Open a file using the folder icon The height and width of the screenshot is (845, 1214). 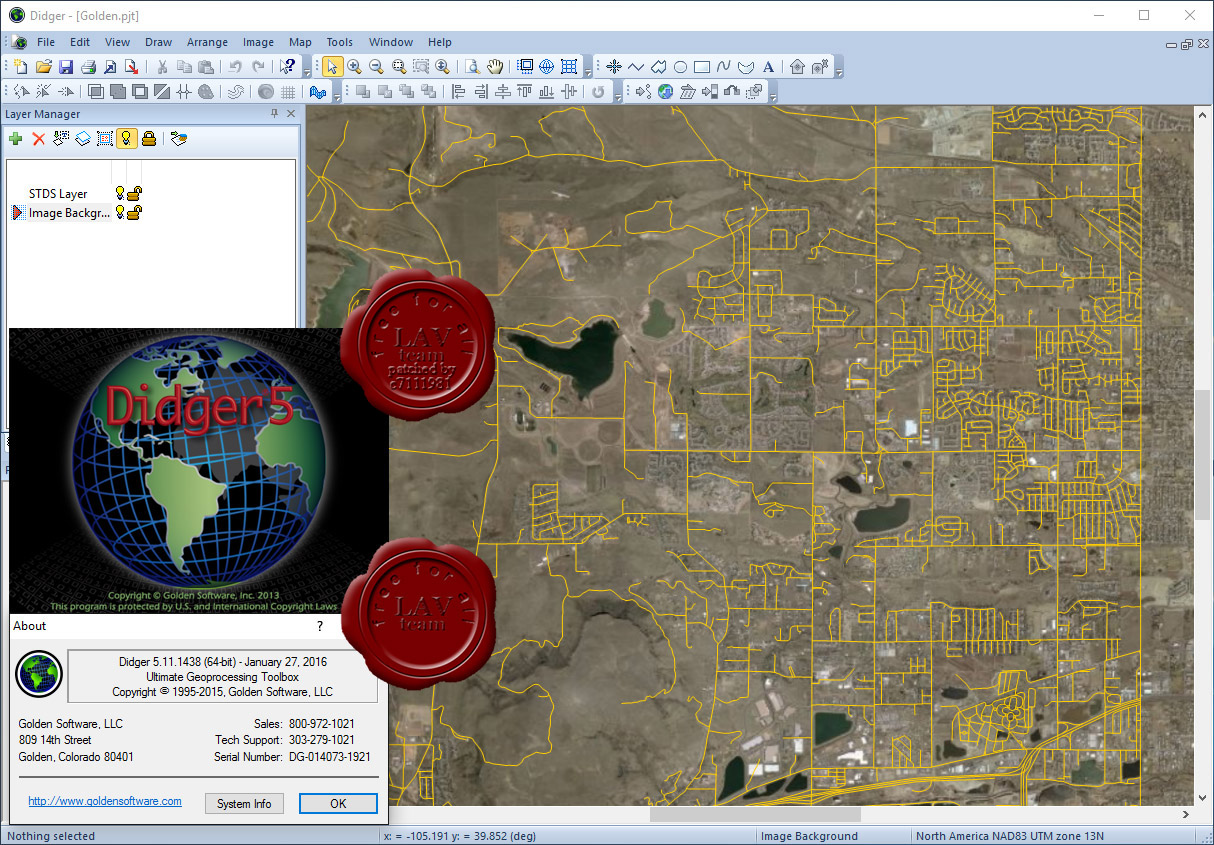pyautogui.click(x=43, y=67)
